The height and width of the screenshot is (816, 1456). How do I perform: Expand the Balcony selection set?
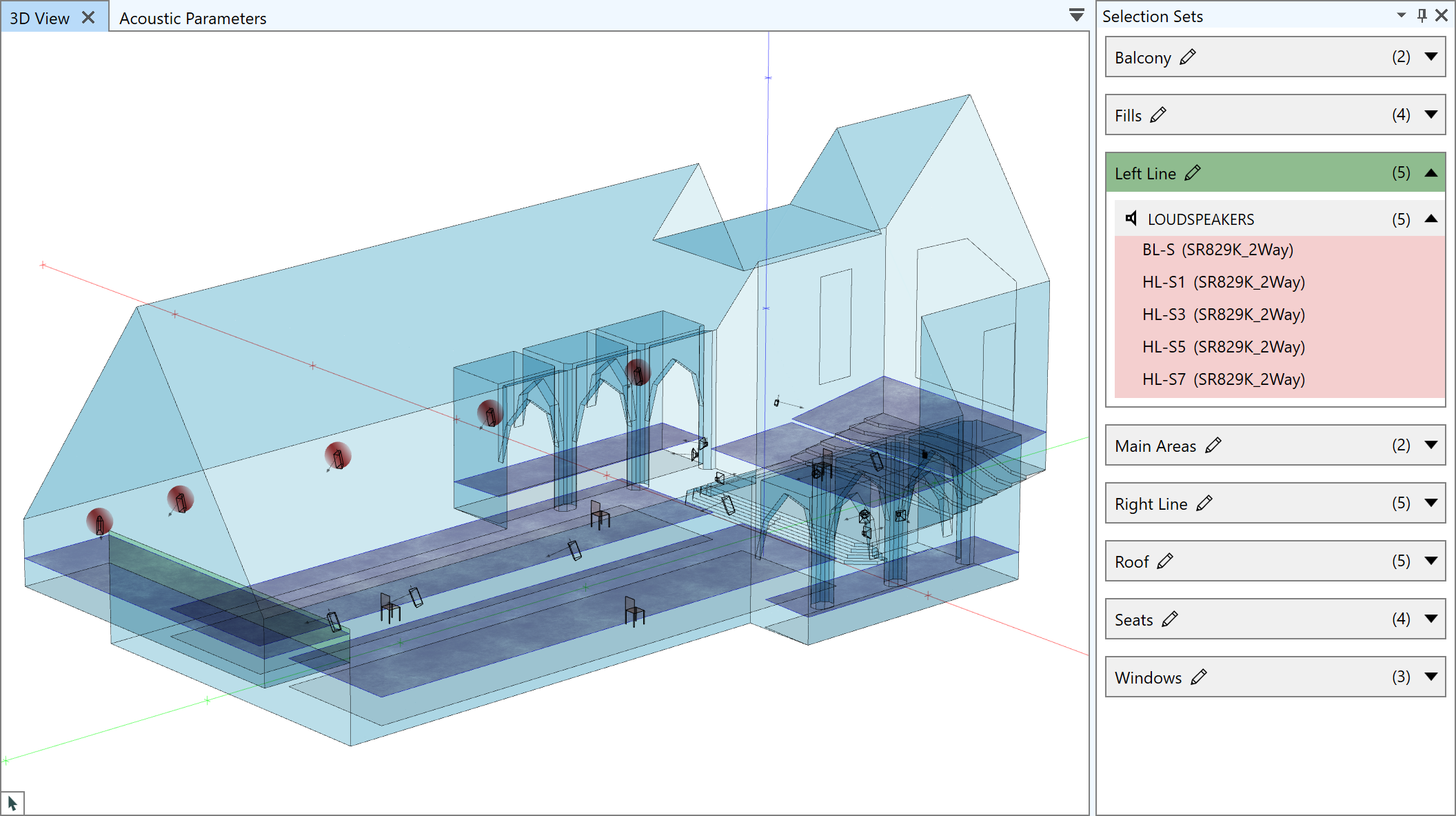pos(1431,57)
